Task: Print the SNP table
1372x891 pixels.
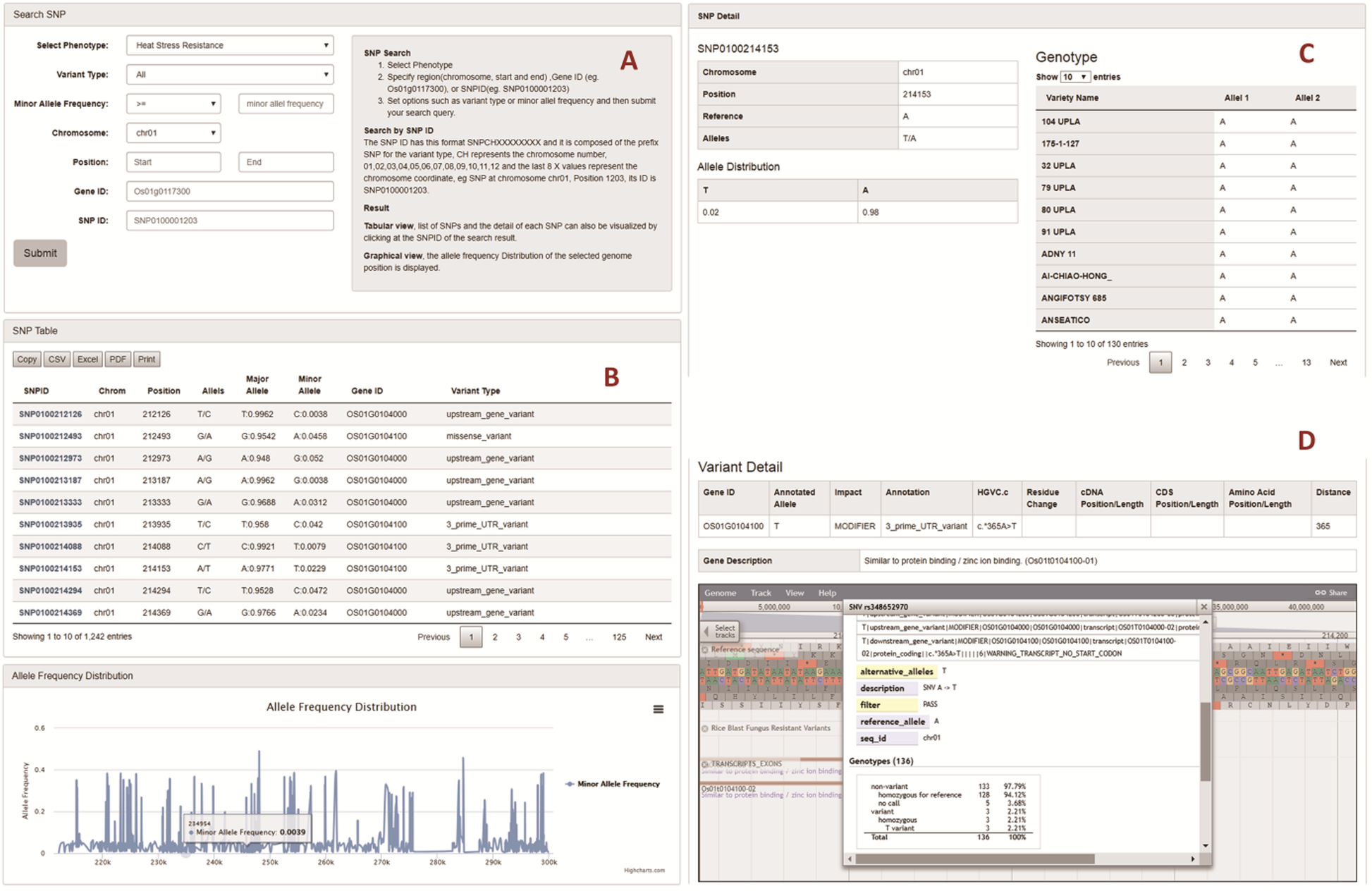Action: [147, 360]
